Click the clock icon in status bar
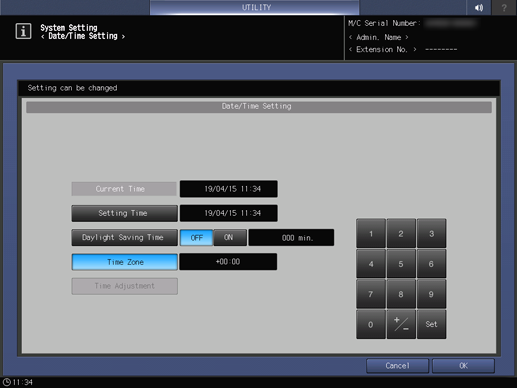 7,382
